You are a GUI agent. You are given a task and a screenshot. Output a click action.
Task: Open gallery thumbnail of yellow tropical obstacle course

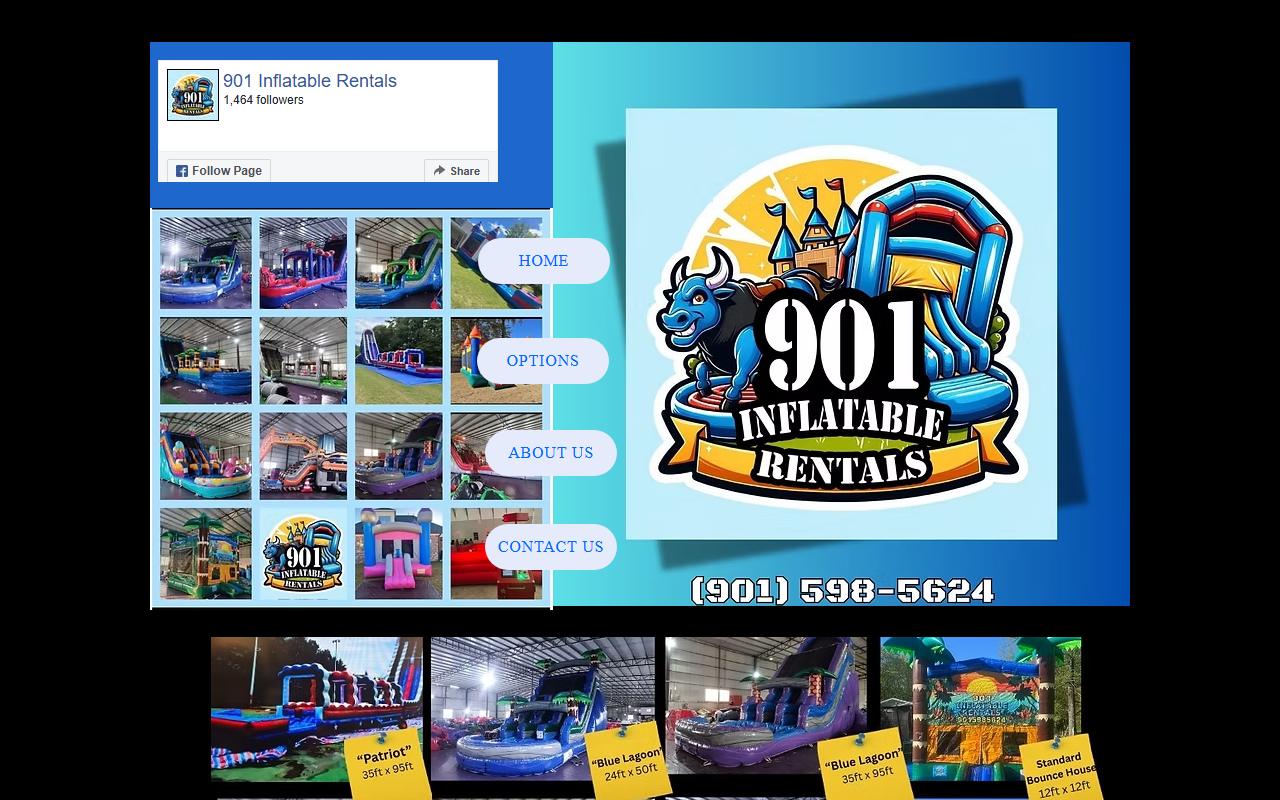pos(206,361)
